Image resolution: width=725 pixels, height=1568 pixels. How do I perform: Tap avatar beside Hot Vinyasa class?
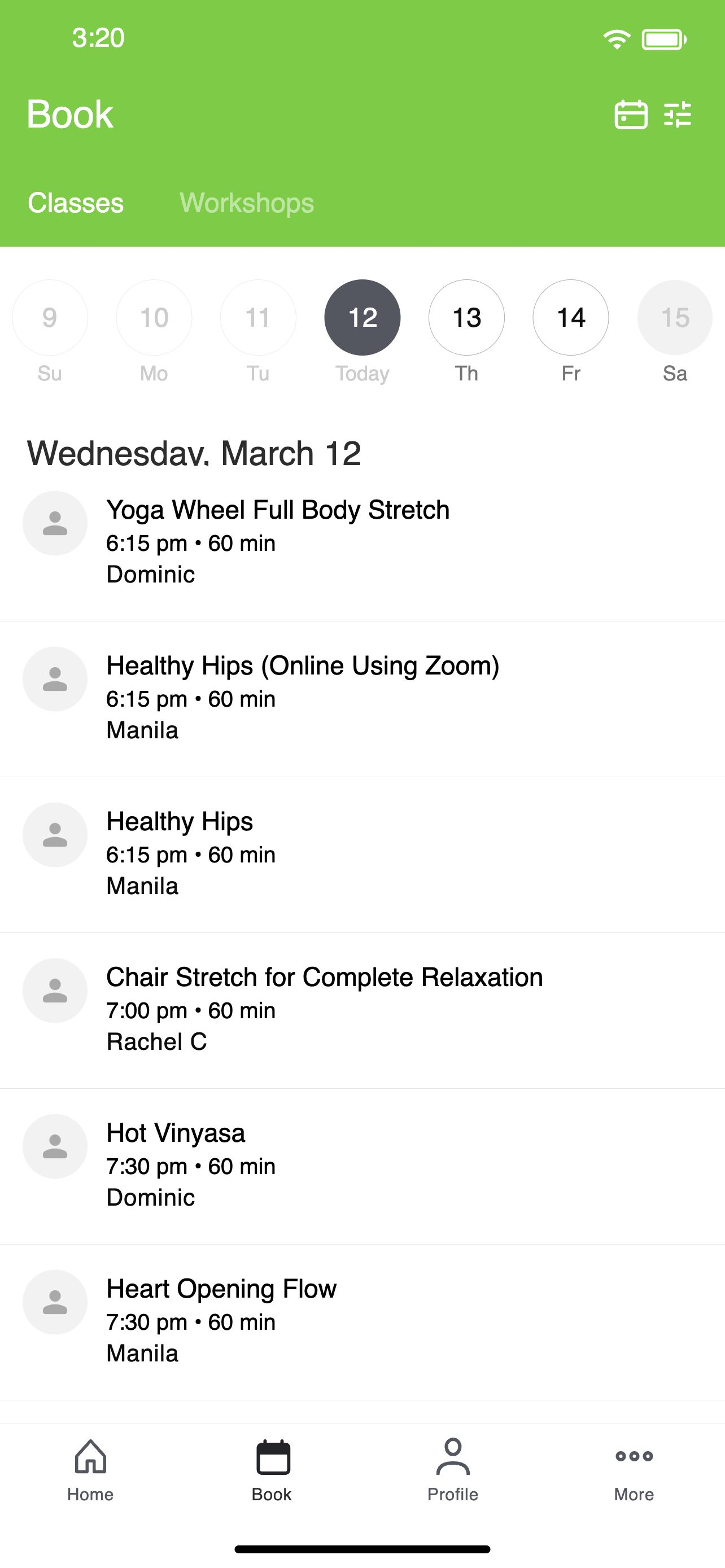tap(55, 1147)
